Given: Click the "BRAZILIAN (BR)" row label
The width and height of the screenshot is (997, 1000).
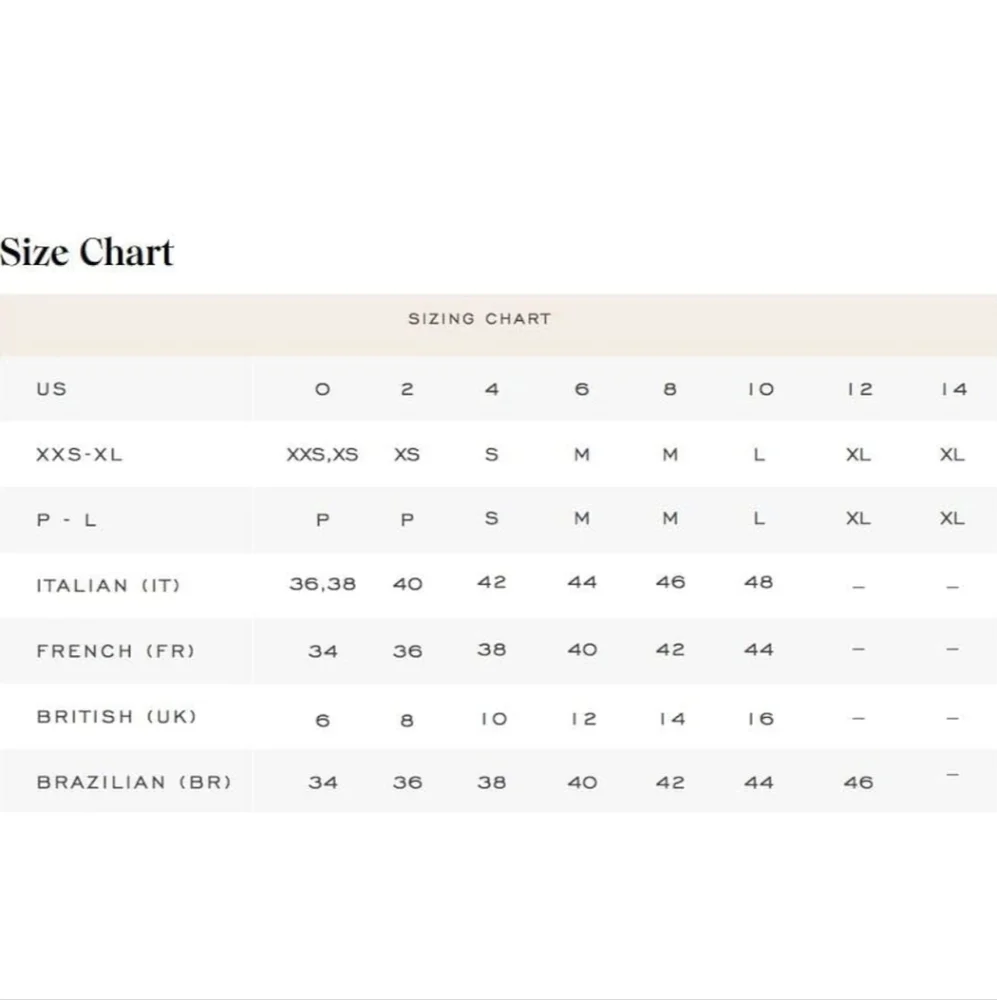Looking at the screenshot, I should pos(134,783).
